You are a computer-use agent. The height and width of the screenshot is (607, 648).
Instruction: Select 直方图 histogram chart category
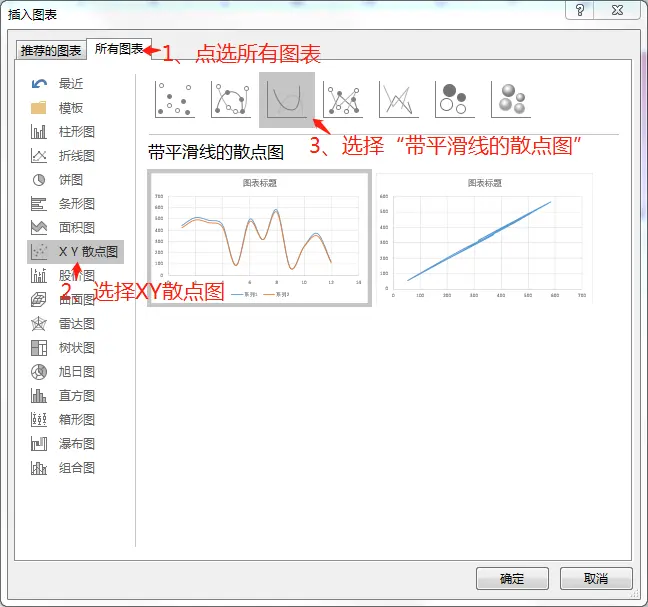[x=63, y=395]
